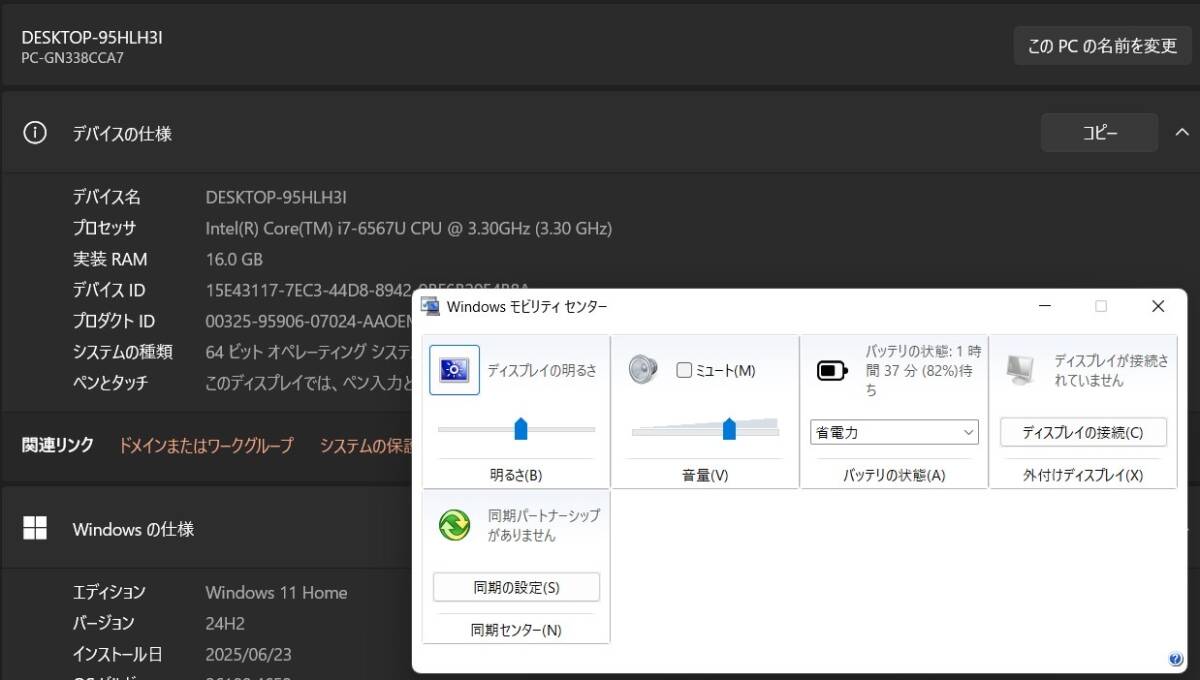
Task: Click ディスプレイの接続(C) button
Action: [x=1083, y=432]
